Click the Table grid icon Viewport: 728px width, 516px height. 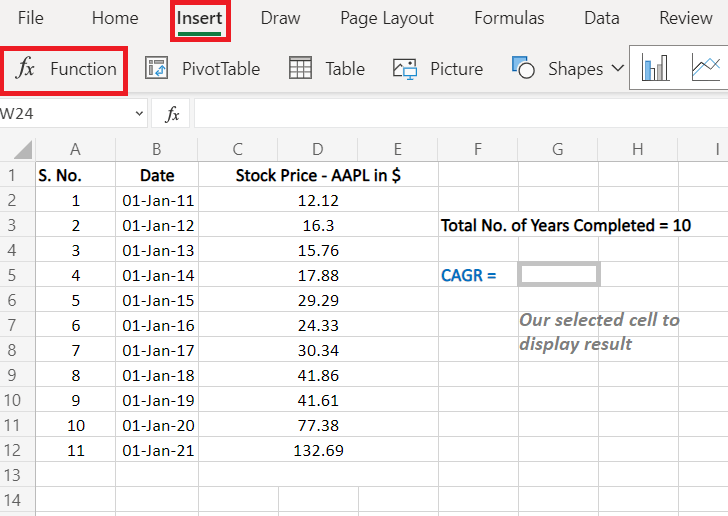coord(300,69)
